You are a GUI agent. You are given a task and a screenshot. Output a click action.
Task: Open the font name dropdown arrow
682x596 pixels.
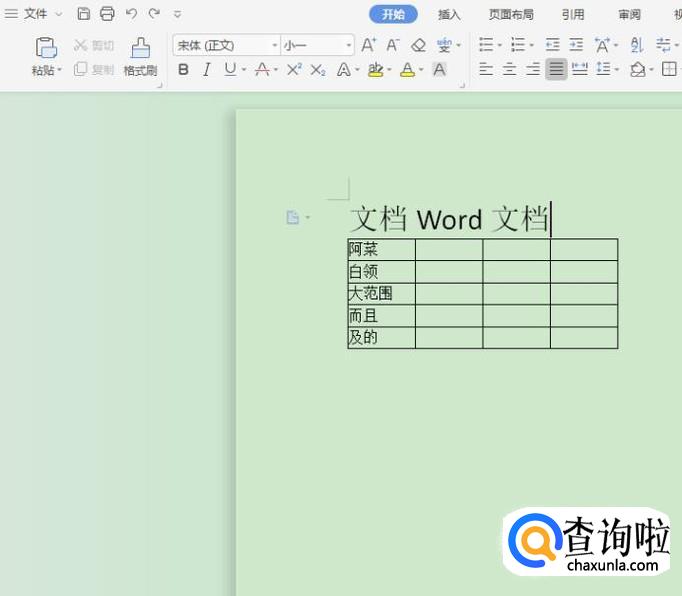pyautogui.click(x=275, y=45)
